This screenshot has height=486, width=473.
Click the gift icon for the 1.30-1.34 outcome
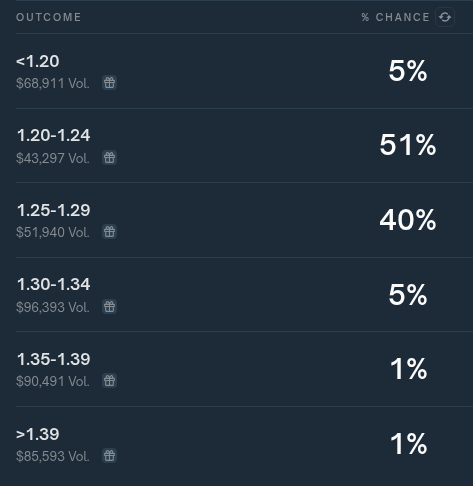(109, 306)
